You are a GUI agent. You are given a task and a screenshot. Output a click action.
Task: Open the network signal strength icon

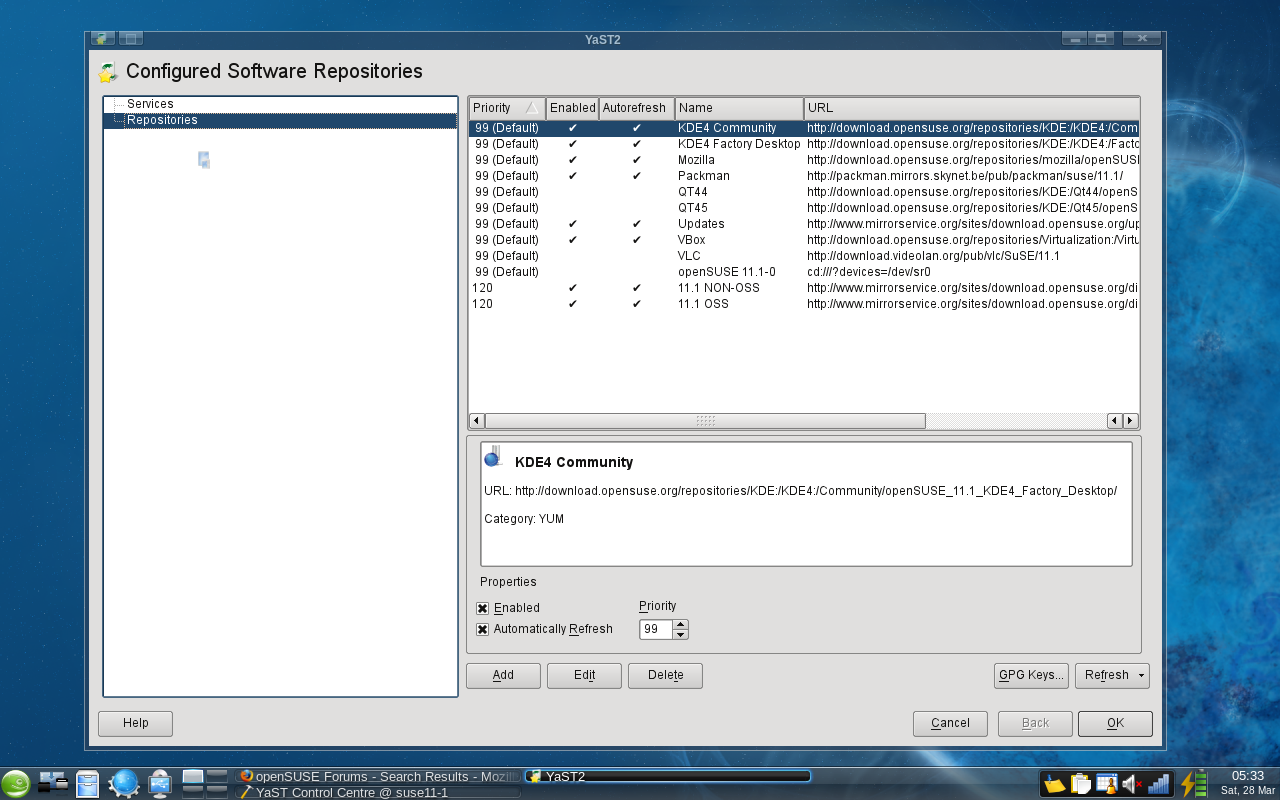(1158, 784)
